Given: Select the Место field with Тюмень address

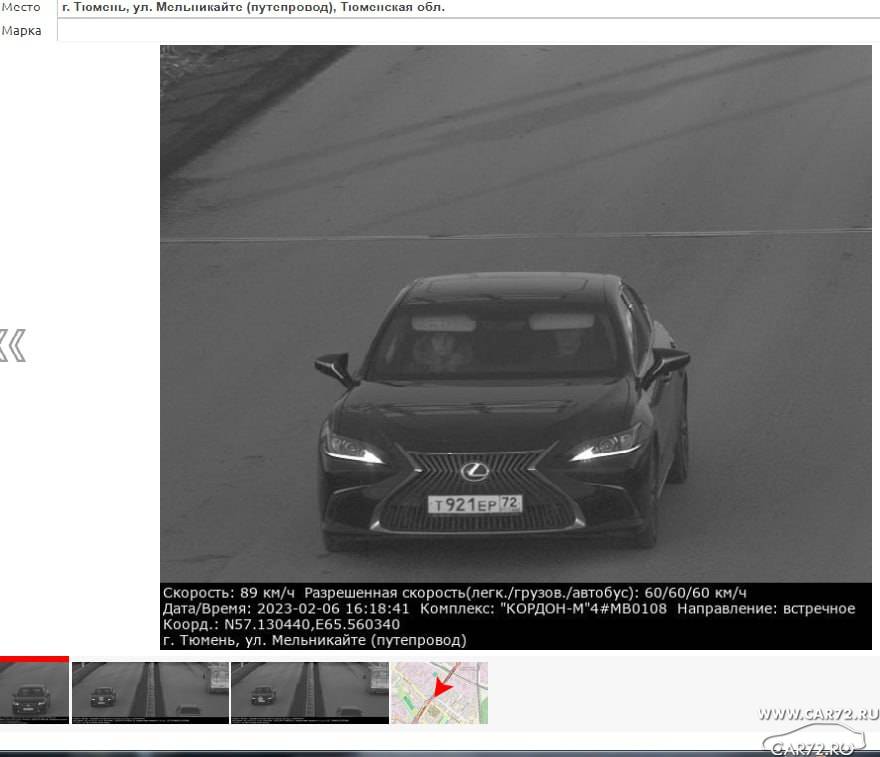Looking at the screenshot, I should pos(469,8).
